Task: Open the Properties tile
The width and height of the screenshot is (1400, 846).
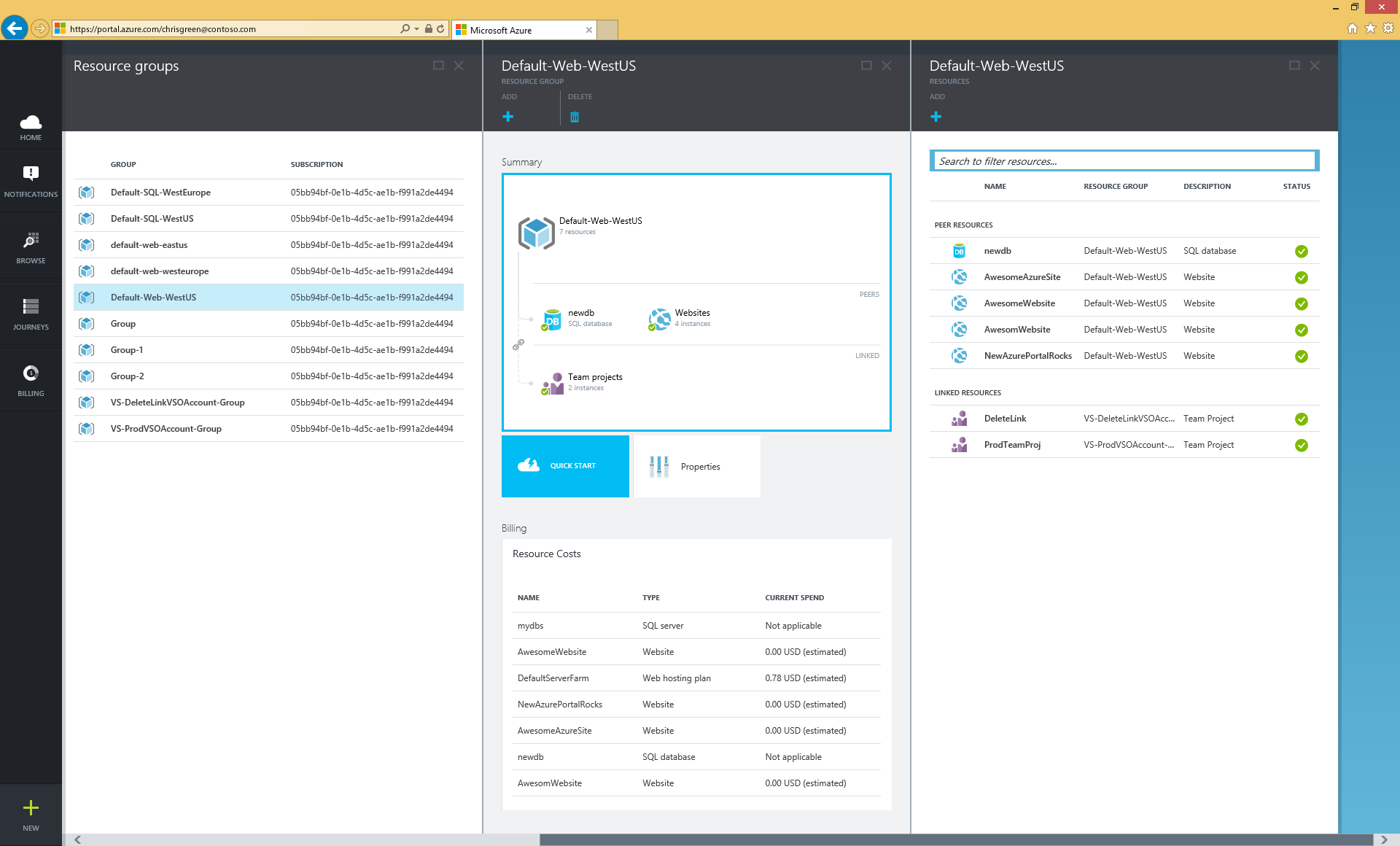Action: click(x=696, y=466)
